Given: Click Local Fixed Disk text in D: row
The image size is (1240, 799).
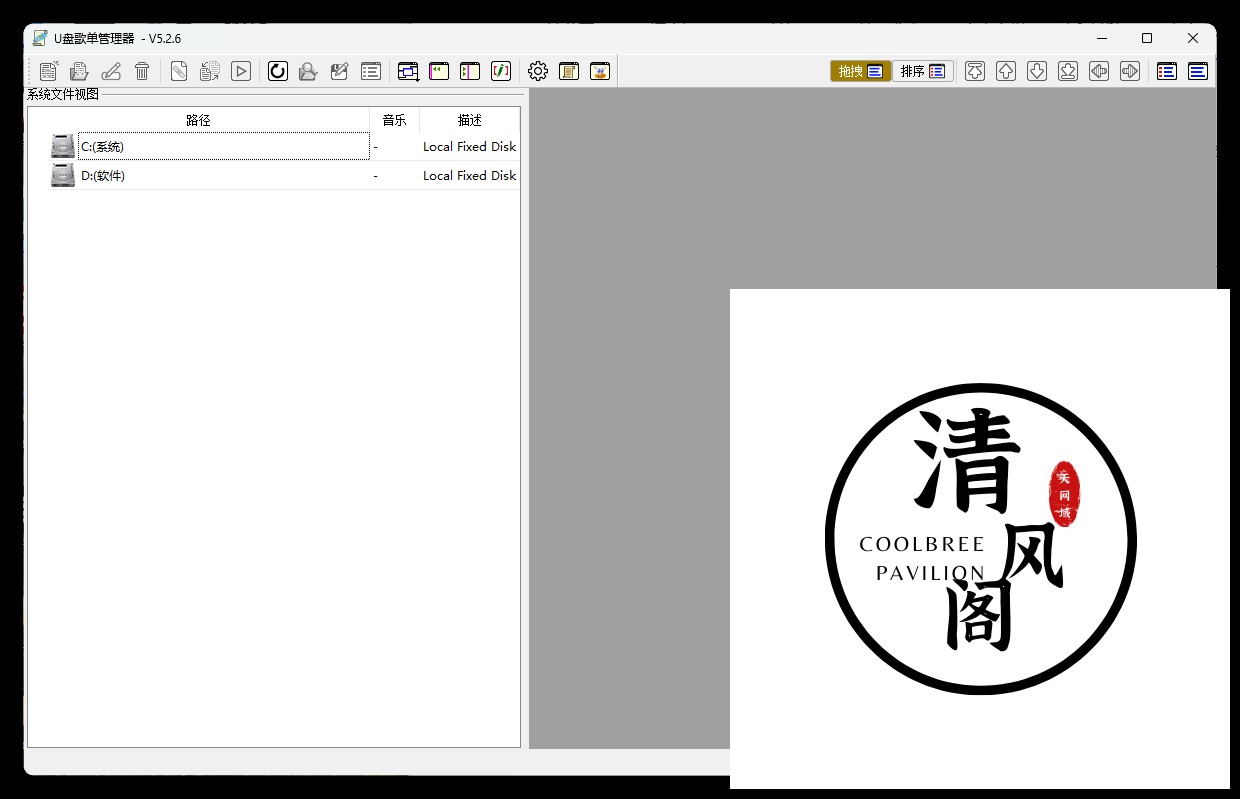Looking at the screenshot, I should (x=470, y=175).
